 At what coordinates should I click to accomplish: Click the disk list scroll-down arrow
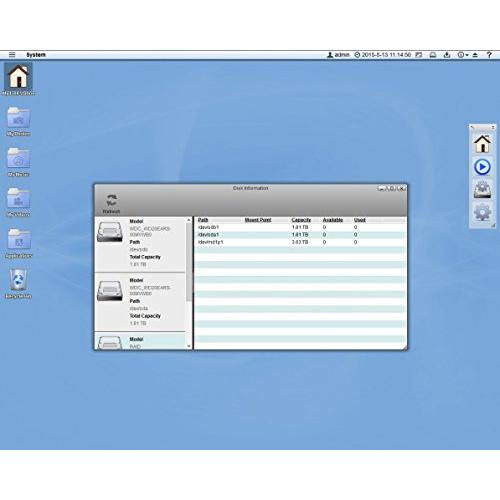point(189,346)
